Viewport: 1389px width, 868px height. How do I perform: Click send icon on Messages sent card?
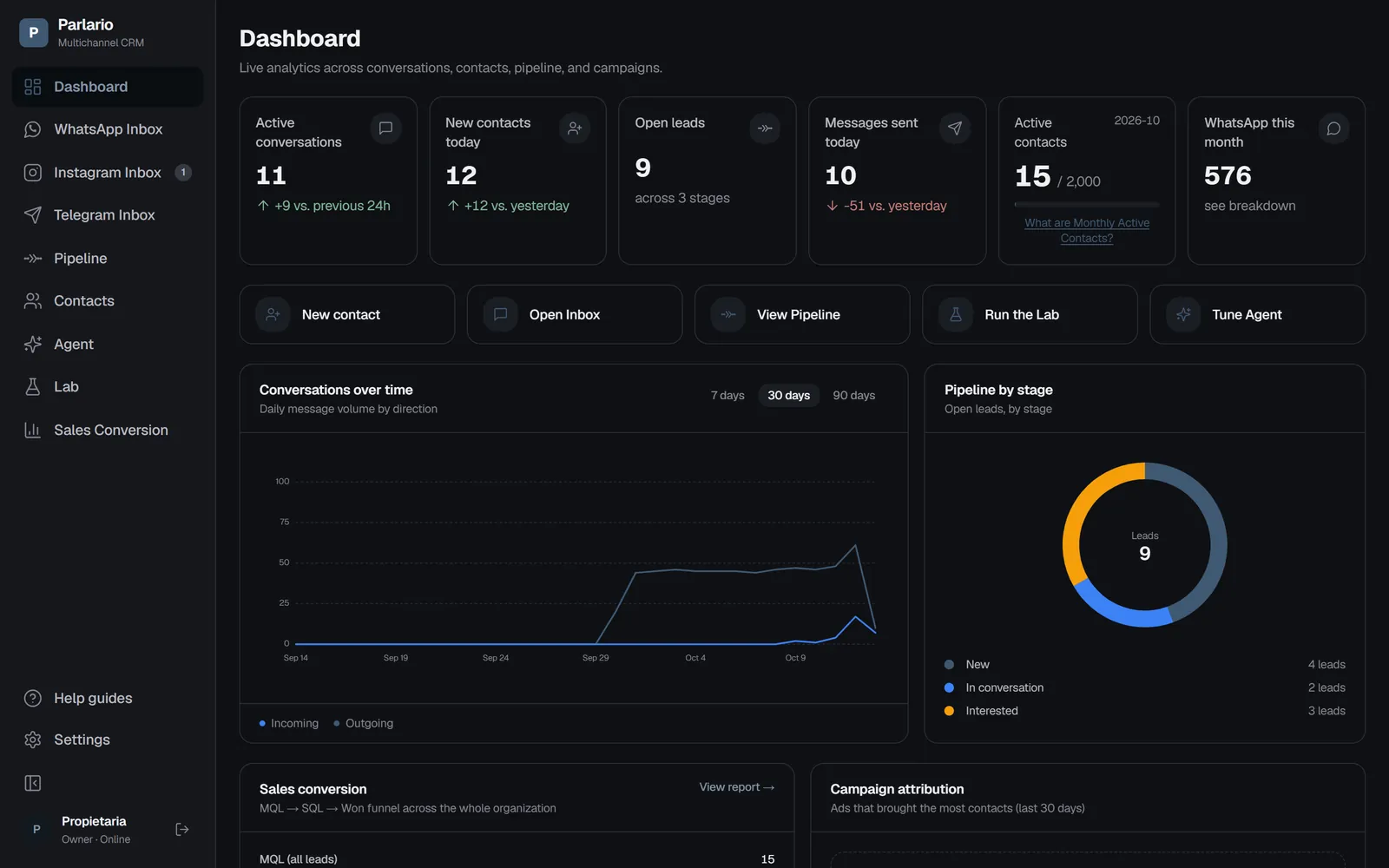pyautogui.click(x=955, y=128)
